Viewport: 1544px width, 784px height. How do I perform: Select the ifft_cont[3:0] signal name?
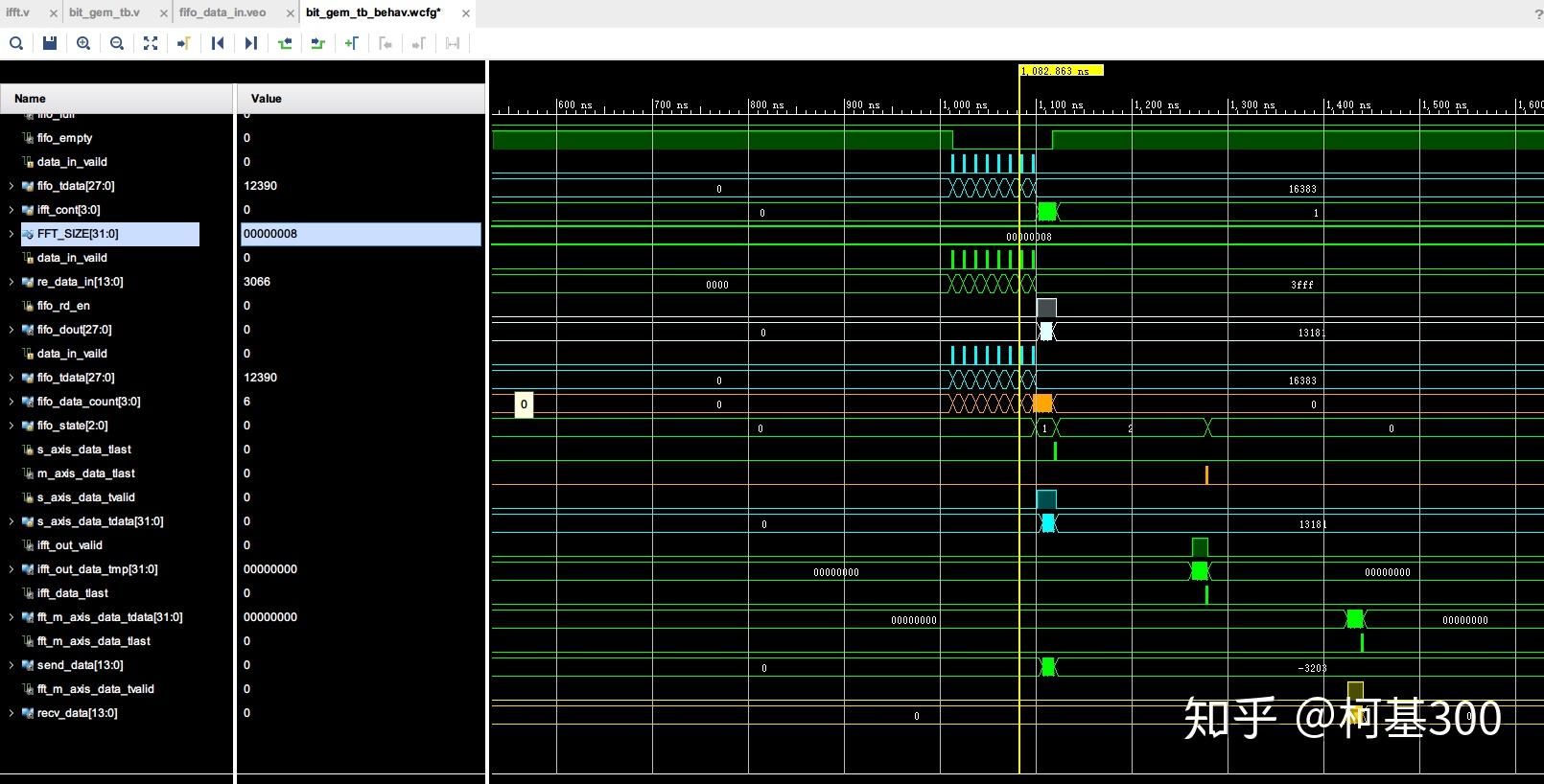[69, 210]
